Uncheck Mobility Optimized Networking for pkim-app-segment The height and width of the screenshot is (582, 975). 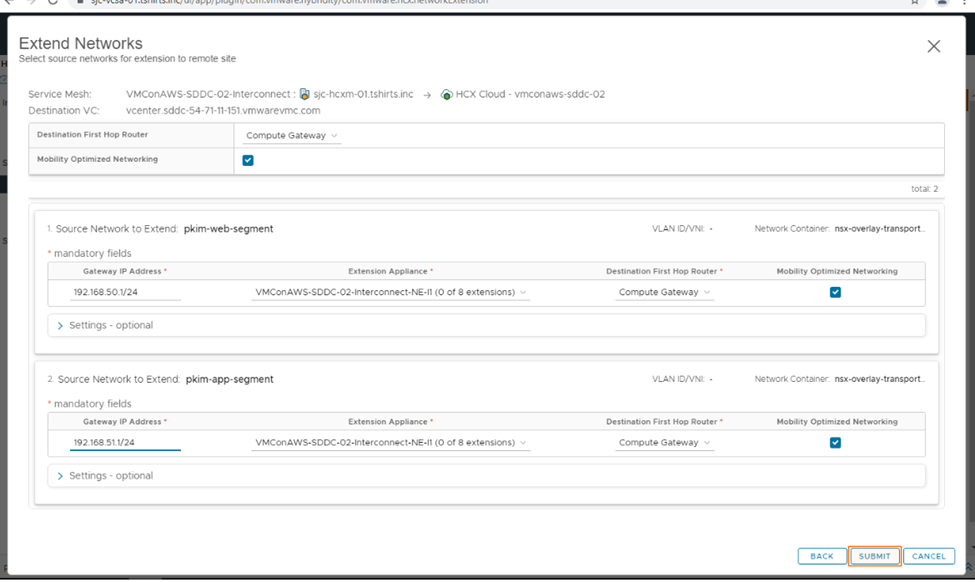coord(835,442)
